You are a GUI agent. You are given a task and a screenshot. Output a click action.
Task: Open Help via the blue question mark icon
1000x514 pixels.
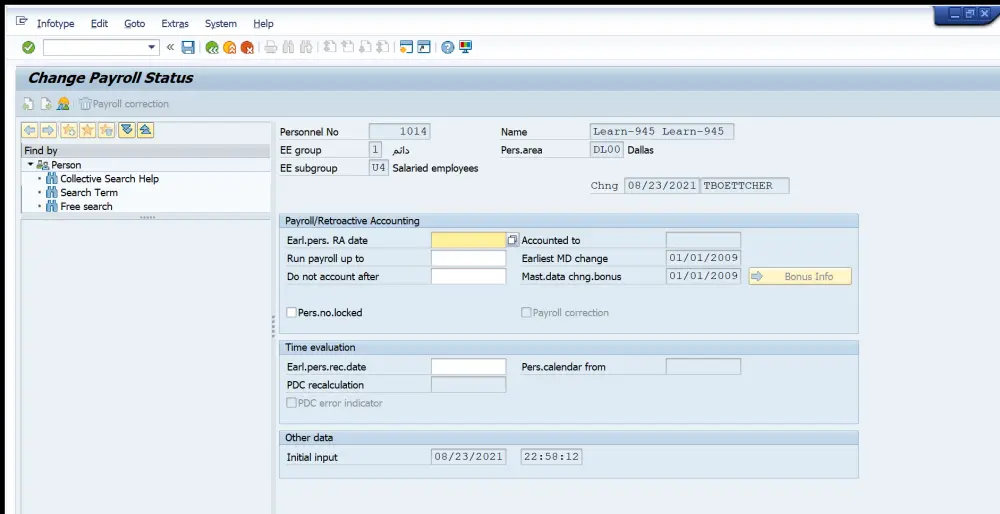pos(448,47)
